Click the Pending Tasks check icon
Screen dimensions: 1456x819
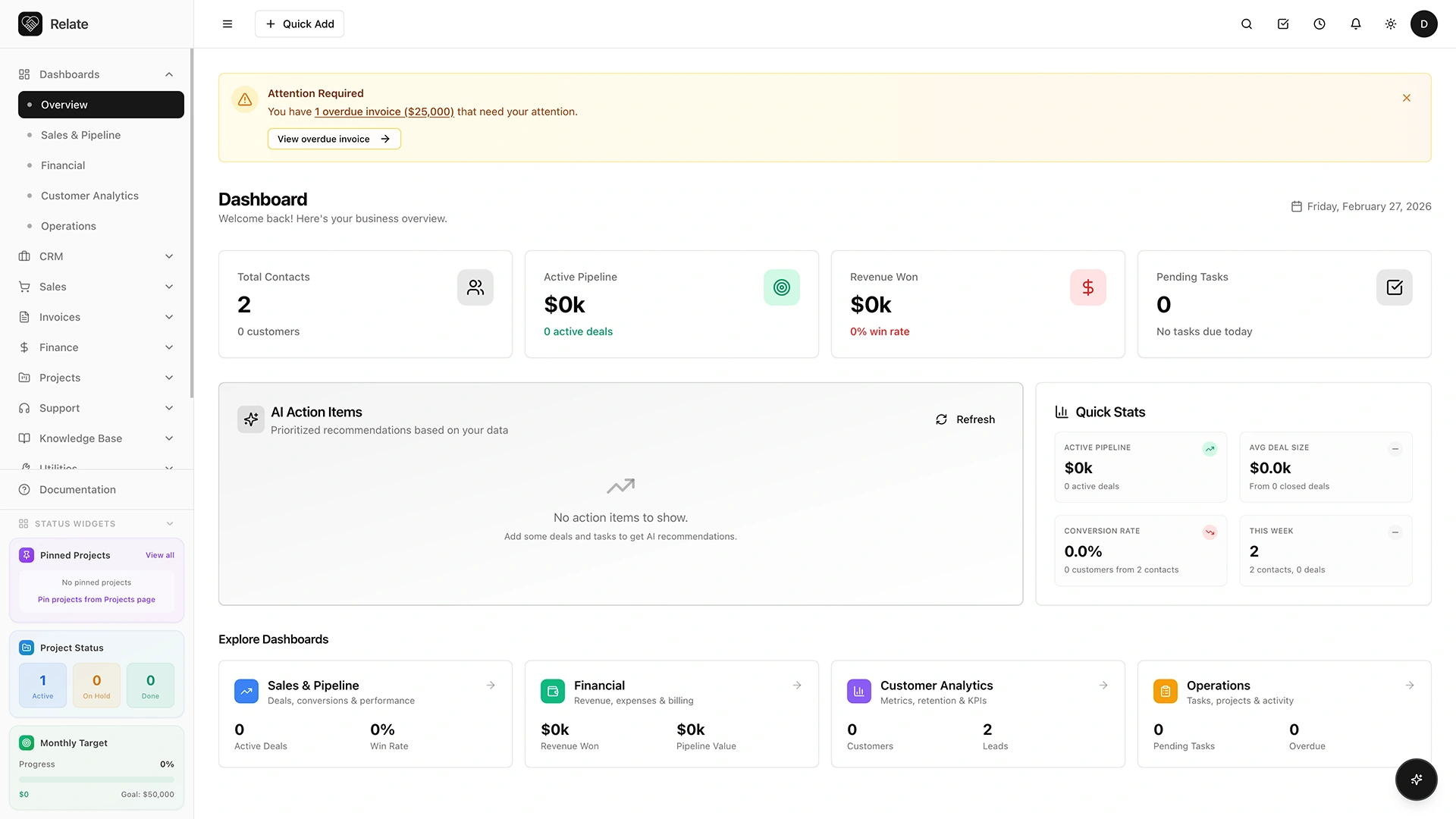click(x=1395, y=287)
